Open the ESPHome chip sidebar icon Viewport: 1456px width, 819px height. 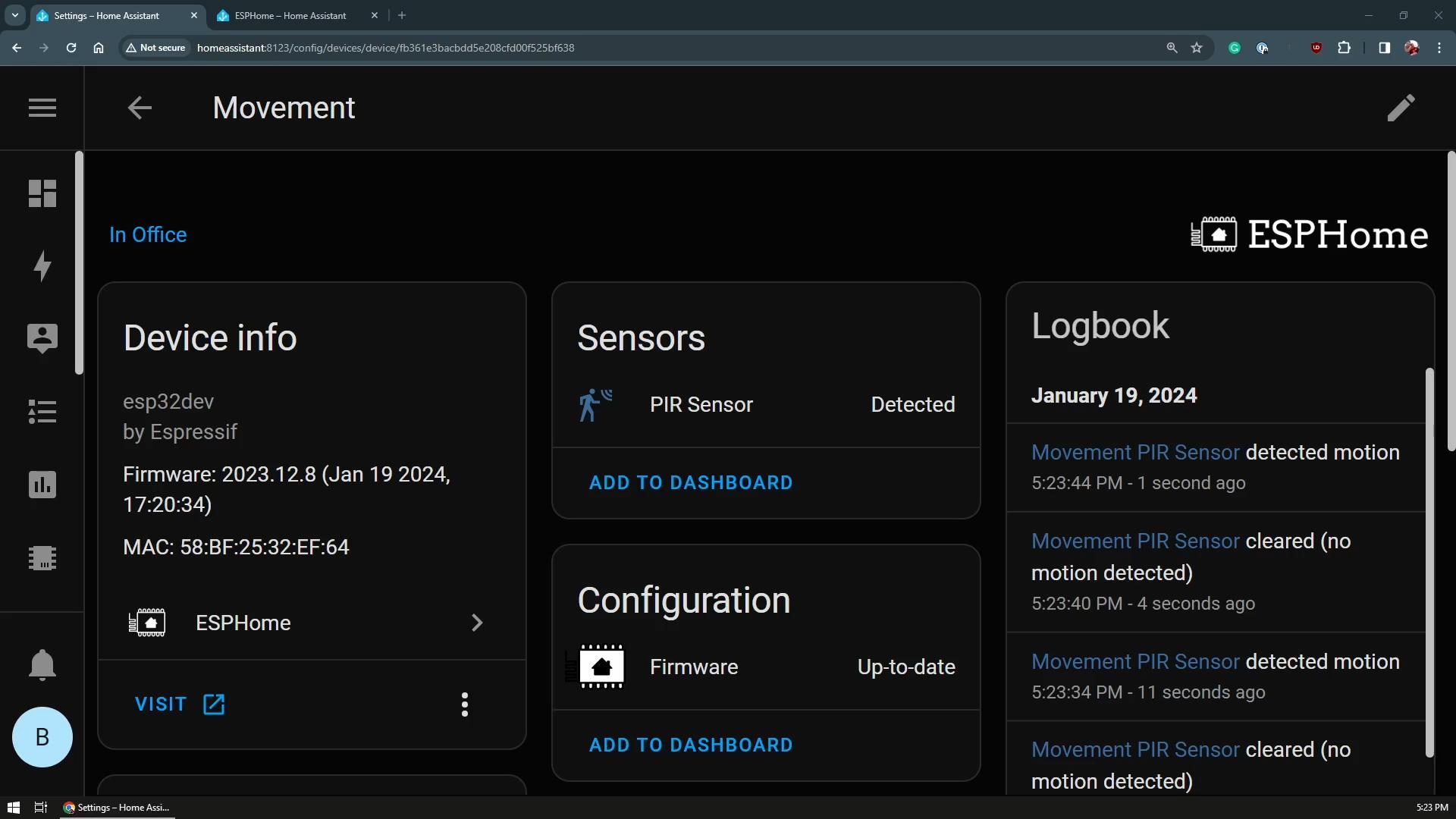(42, 558)
